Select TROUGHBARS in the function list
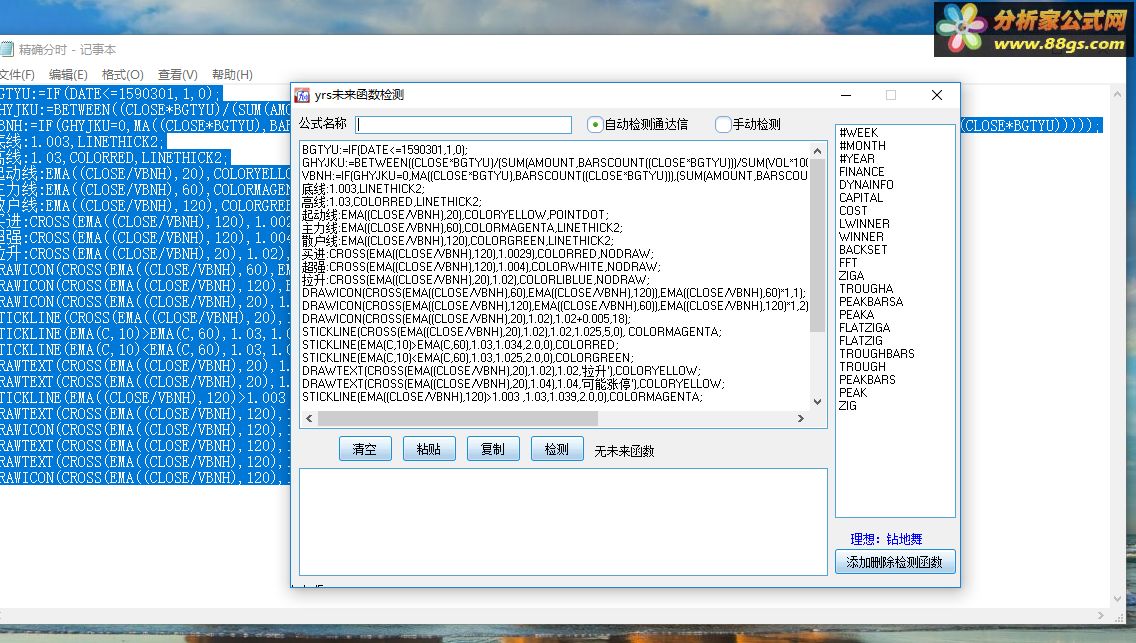 [x=877, y=354]
